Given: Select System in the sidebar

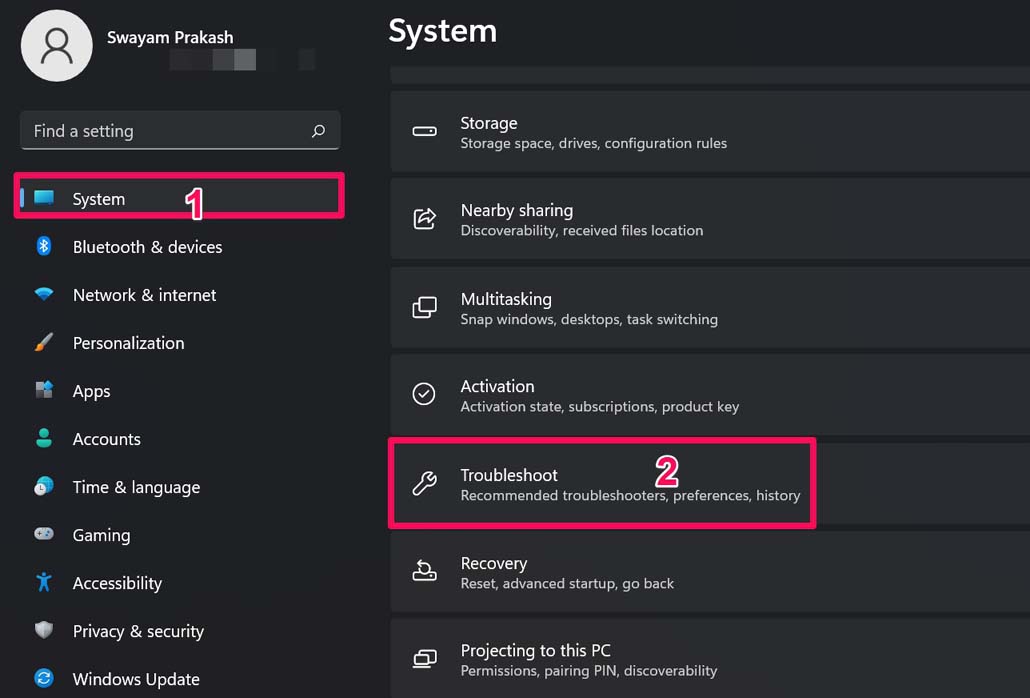Looking at the screenshot, I should pos(99,199).
